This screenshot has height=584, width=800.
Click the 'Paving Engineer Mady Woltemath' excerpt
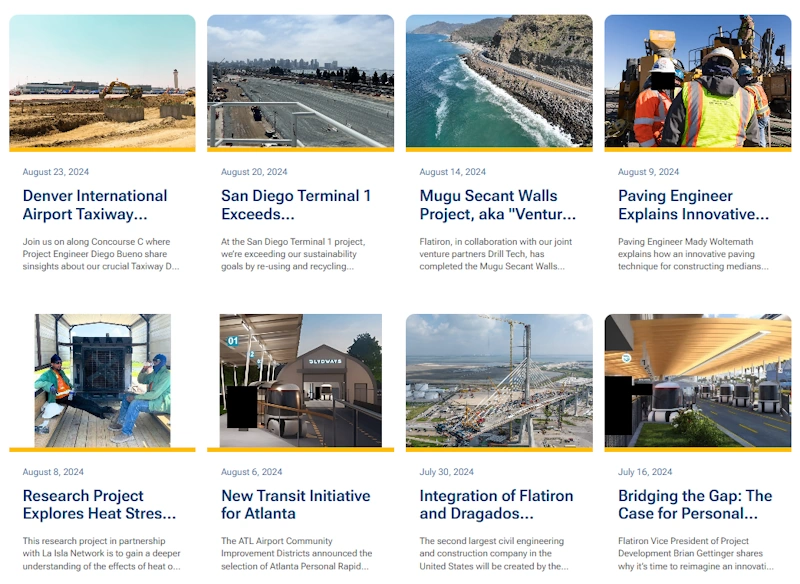pos(693,254)
